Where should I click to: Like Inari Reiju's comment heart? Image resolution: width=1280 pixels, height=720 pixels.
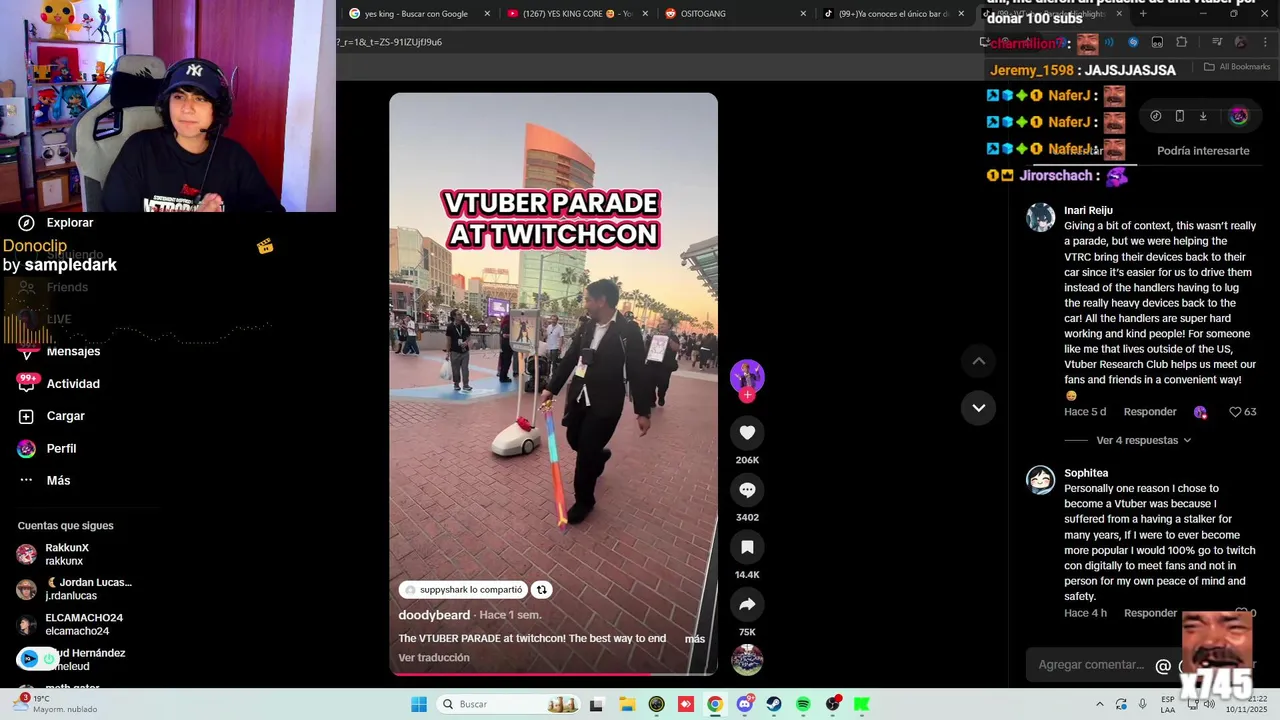pyautogui.click(x=1235, y=412)
